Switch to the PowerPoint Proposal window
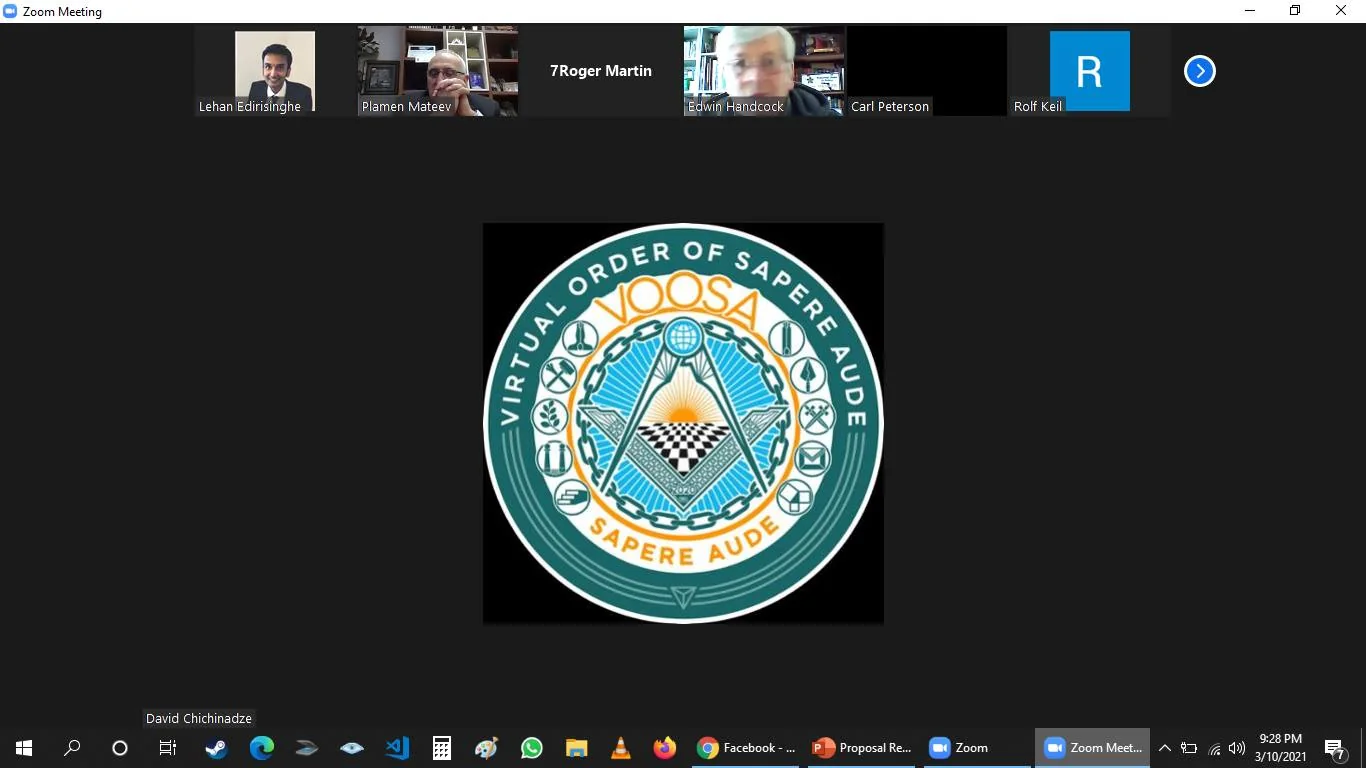1366x768 pixels. pos(863,748)
